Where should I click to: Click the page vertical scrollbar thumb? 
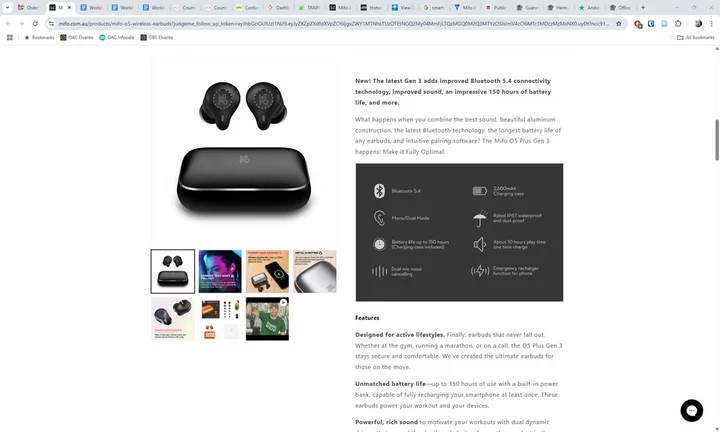pos(716,140)
